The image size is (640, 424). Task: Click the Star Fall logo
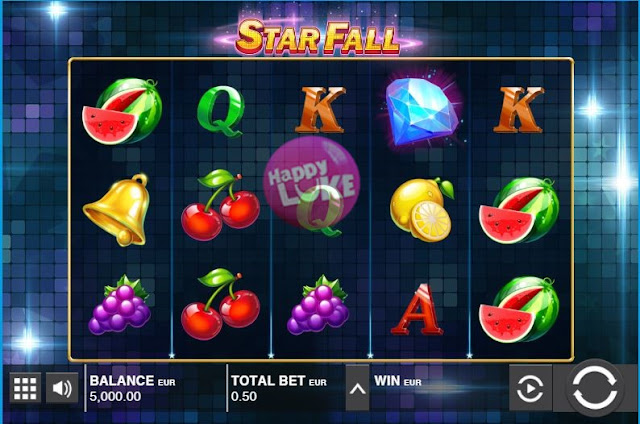[318, 38]
